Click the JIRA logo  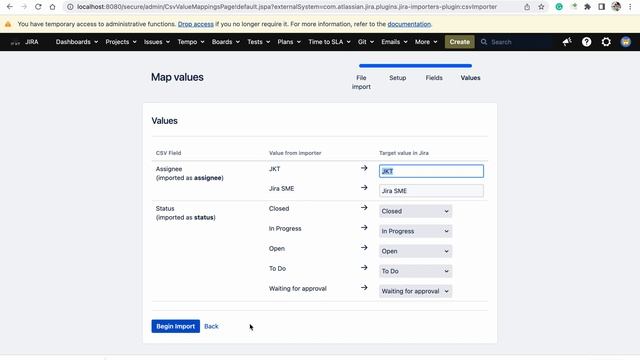click(24, 42)
